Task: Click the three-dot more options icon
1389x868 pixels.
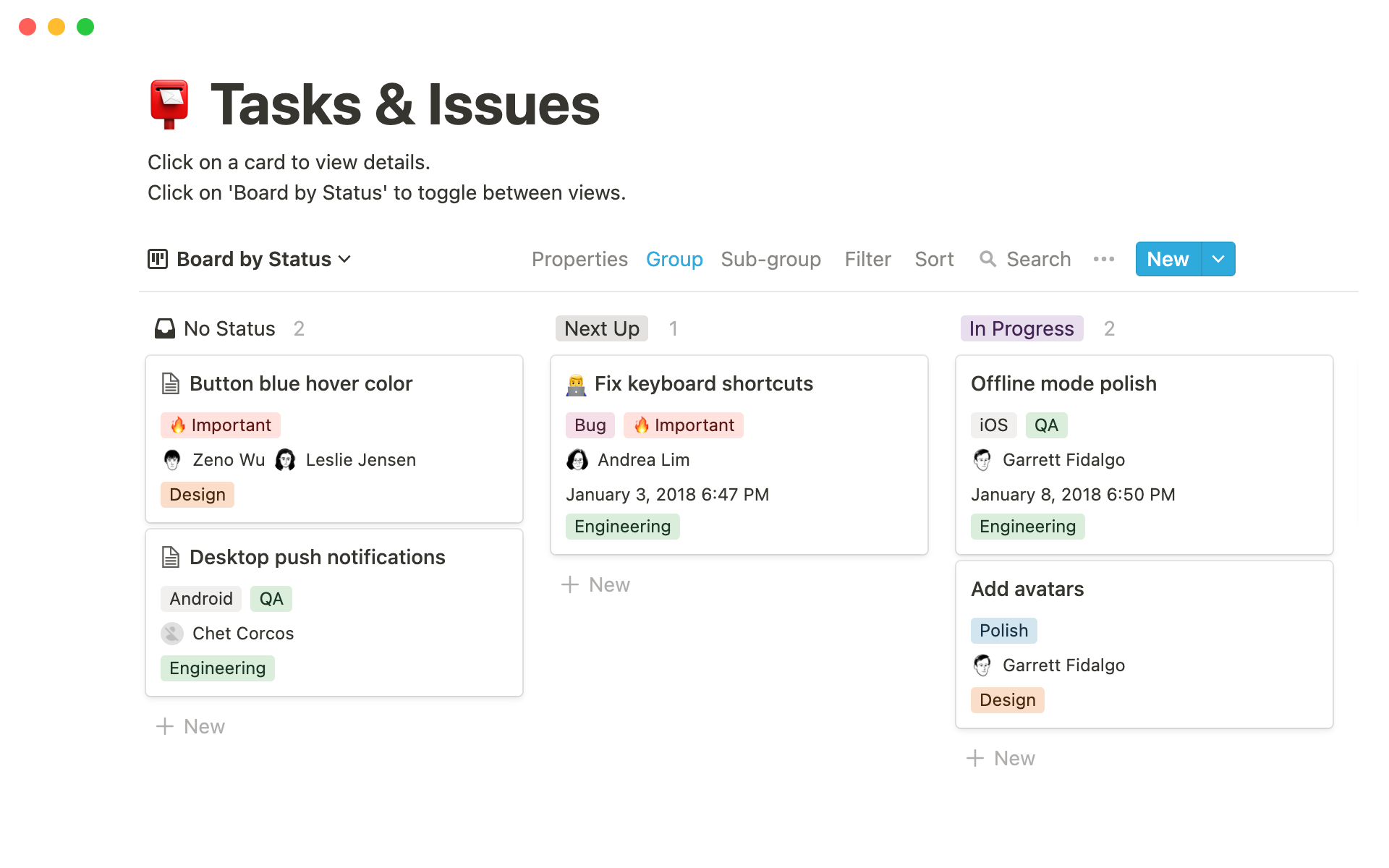Action: click(1105, 259)
